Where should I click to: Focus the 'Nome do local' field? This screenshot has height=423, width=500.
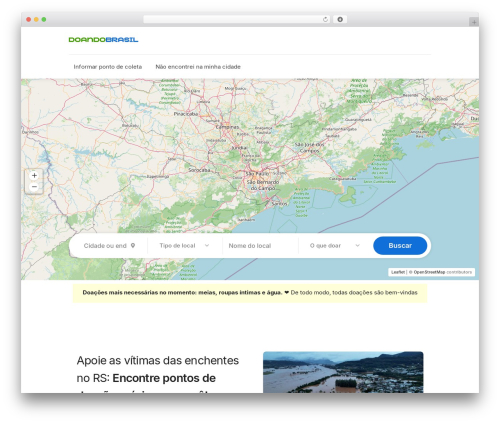(x=260, y=246)
